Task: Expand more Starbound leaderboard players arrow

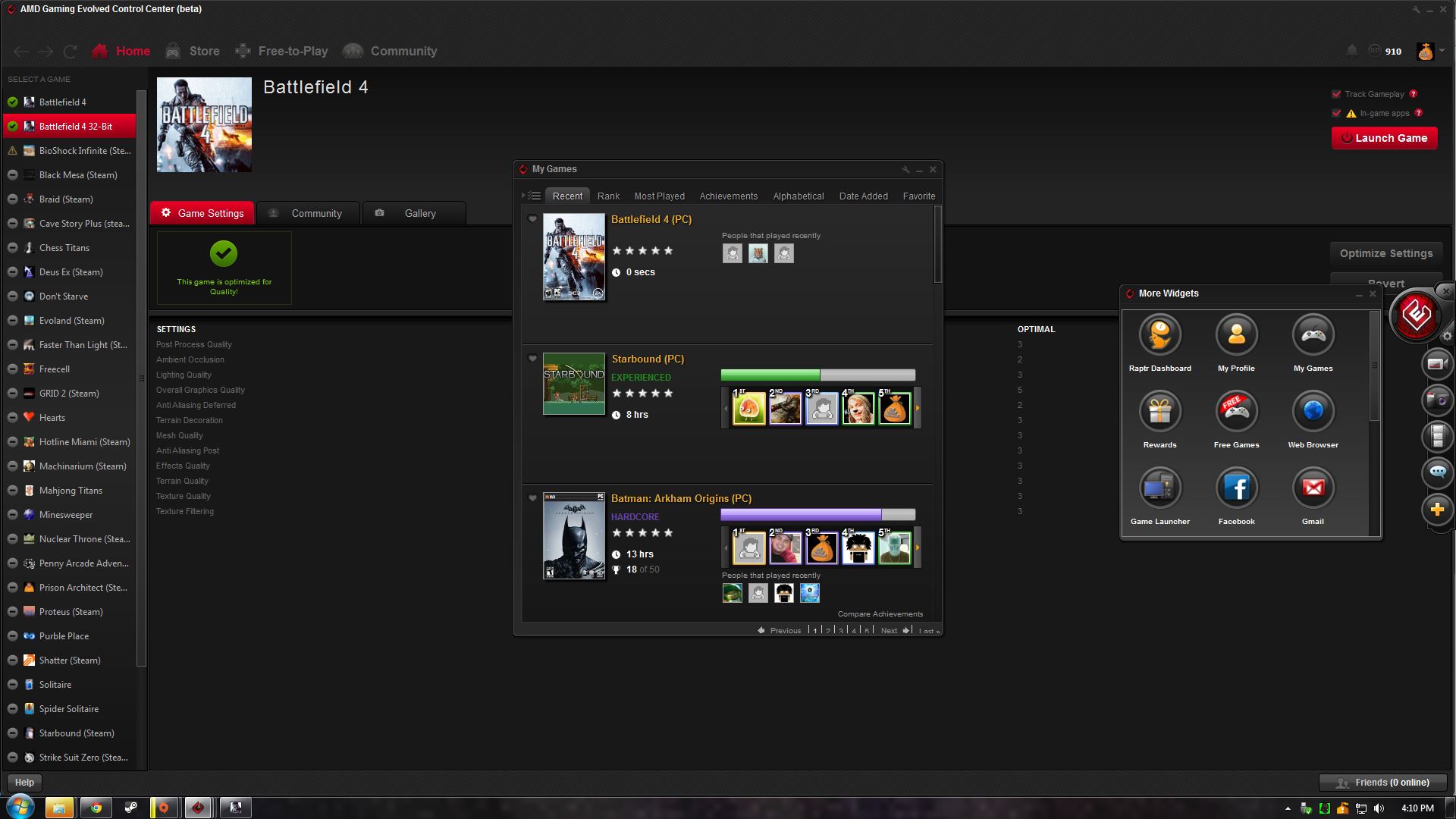Action: point(918,408)
